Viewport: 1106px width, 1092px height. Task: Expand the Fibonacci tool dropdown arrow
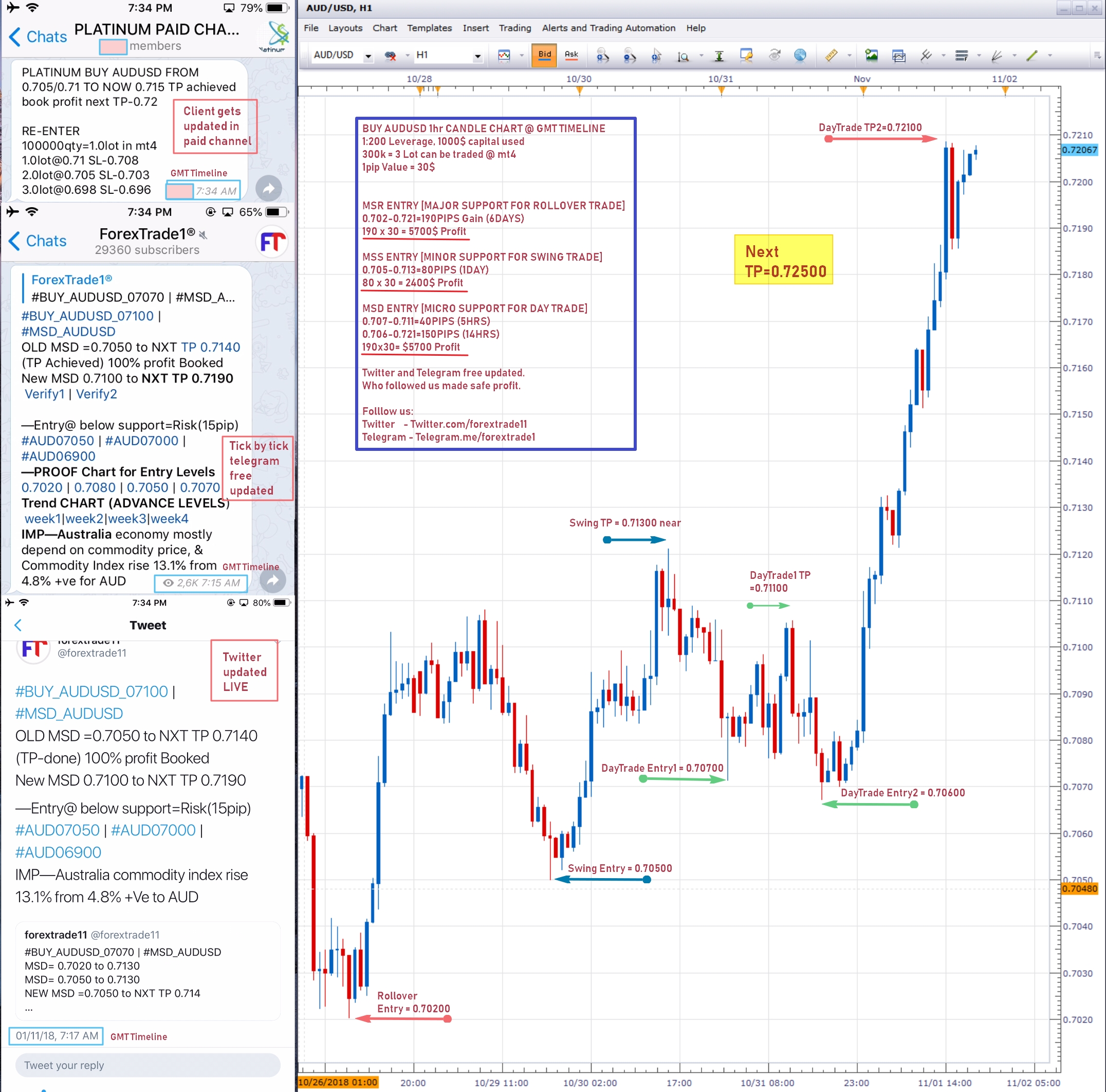pyautogui.click(x=979, y=56)
